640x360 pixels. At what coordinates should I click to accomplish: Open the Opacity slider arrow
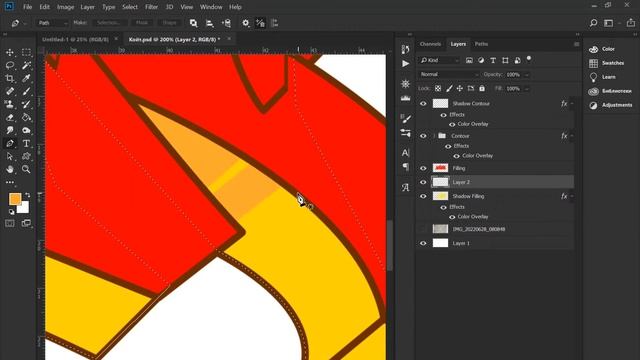(527, 75)
